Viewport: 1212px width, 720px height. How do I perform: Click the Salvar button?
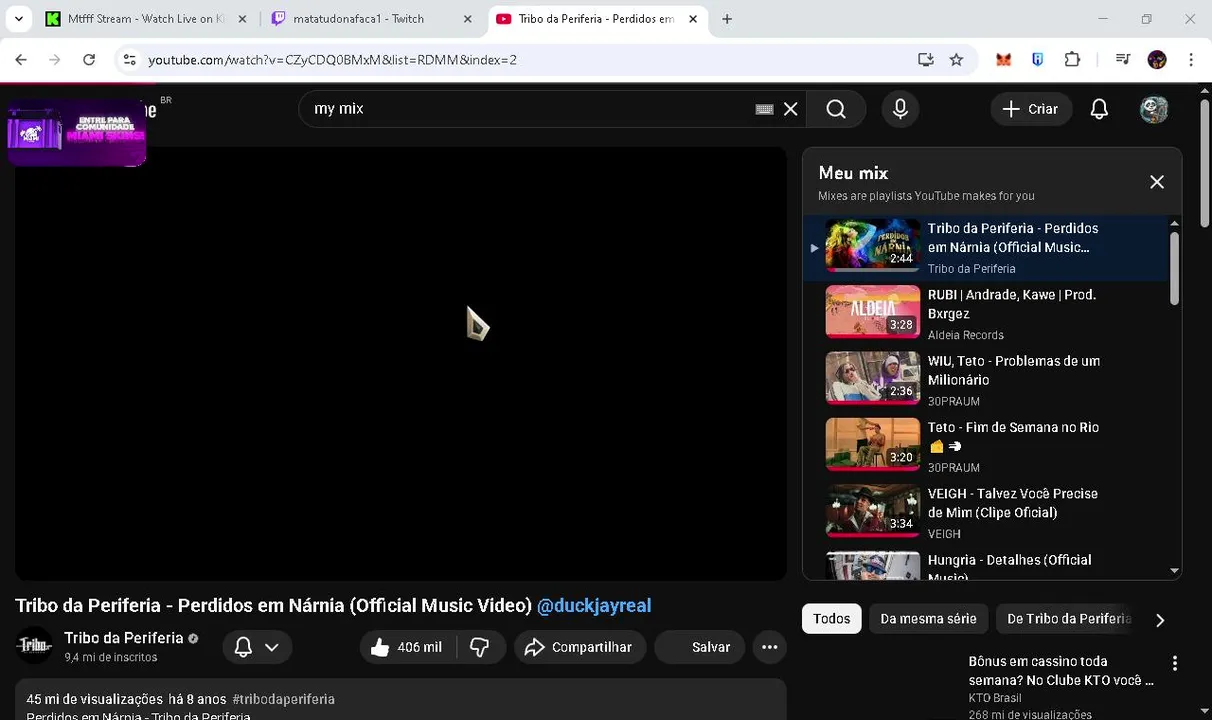click(x=700, y=647)
